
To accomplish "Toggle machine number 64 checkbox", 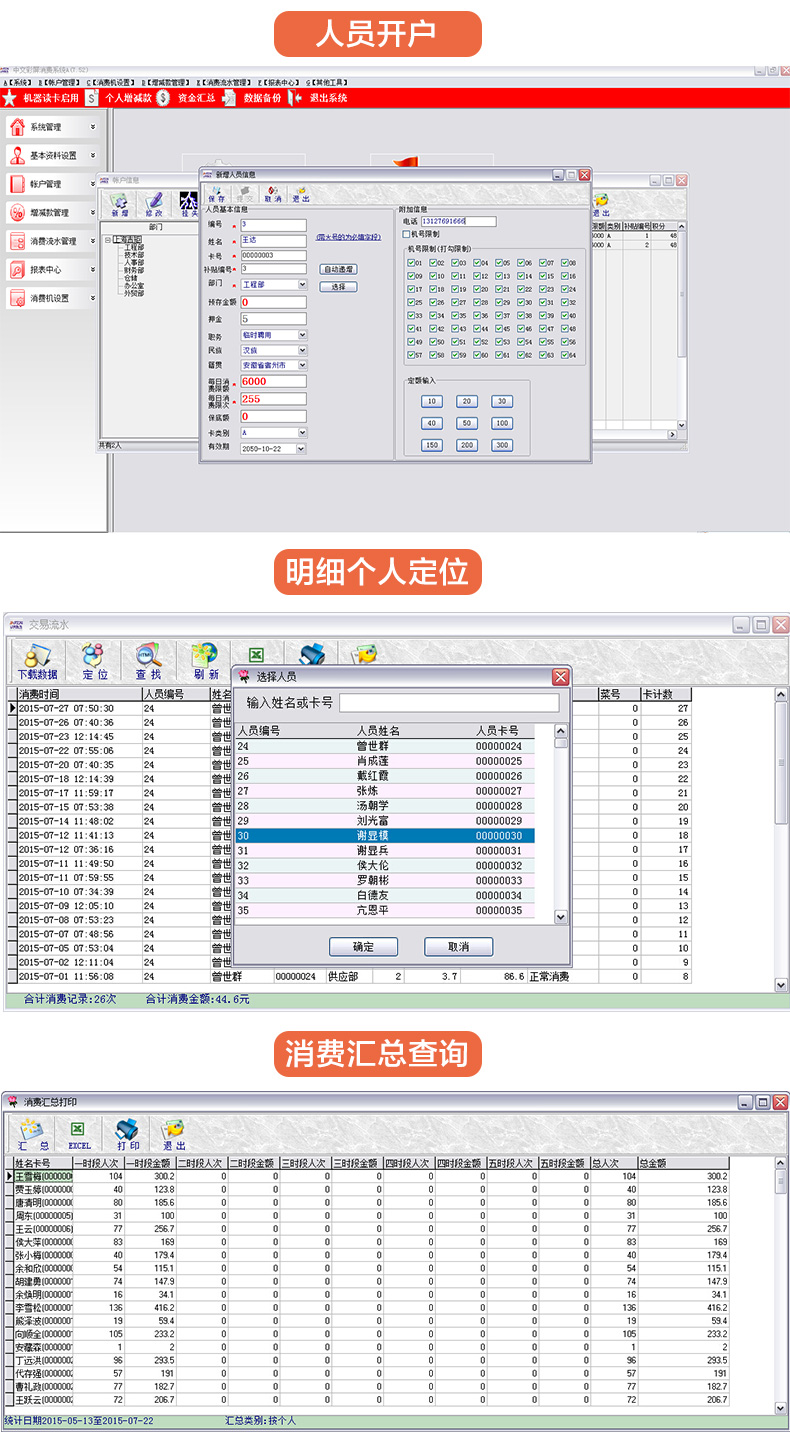I will (564, 355).
